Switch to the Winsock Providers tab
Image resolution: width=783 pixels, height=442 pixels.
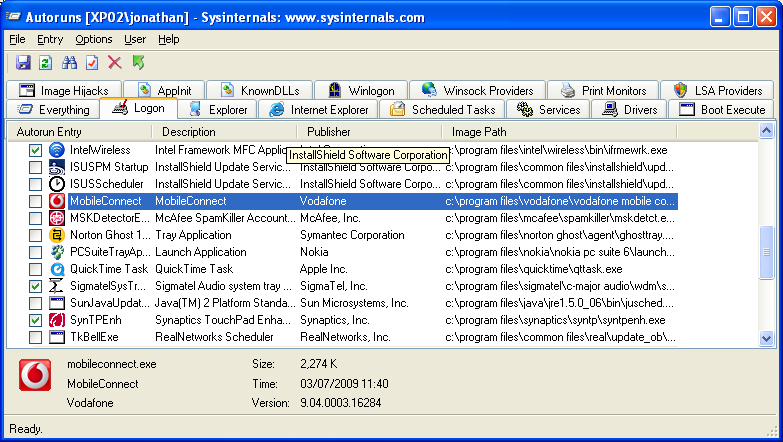tap(477, 90)
